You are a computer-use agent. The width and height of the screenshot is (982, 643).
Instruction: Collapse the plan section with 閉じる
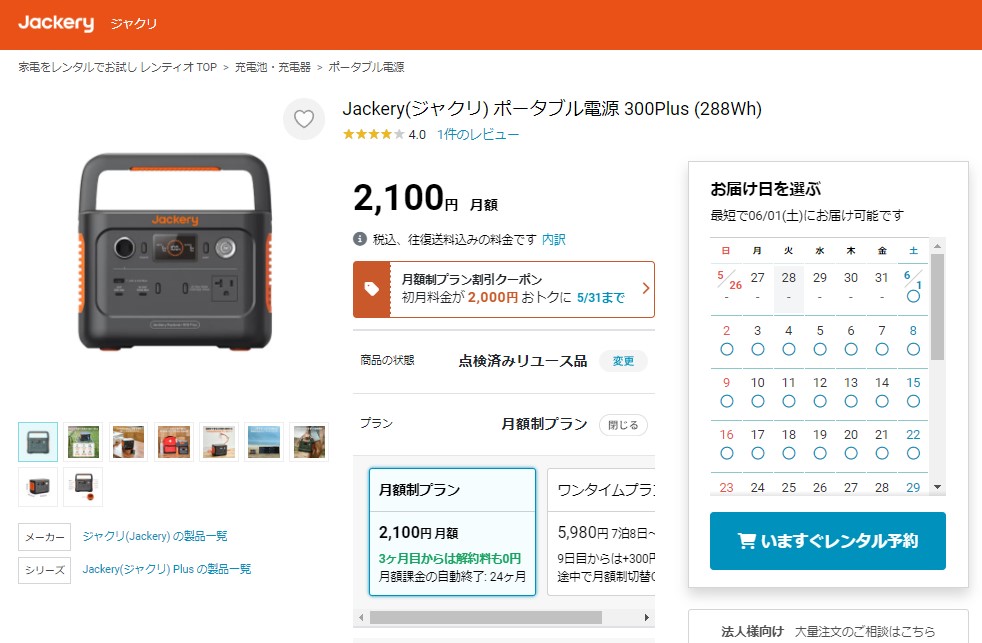(x=623, y=424)
